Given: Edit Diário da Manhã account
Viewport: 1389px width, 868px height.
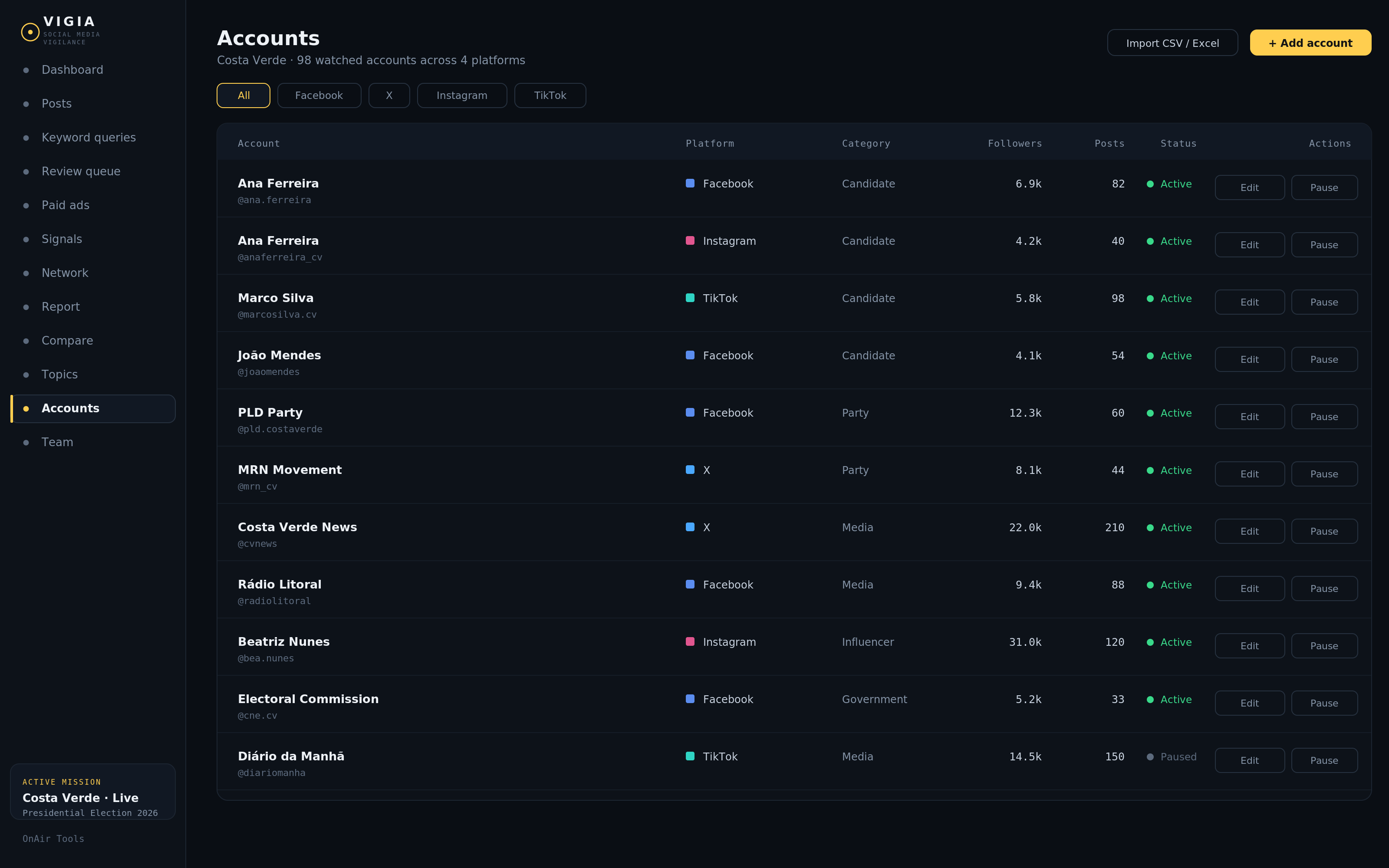Looking at the screenshot, I should pos(1250,761).
